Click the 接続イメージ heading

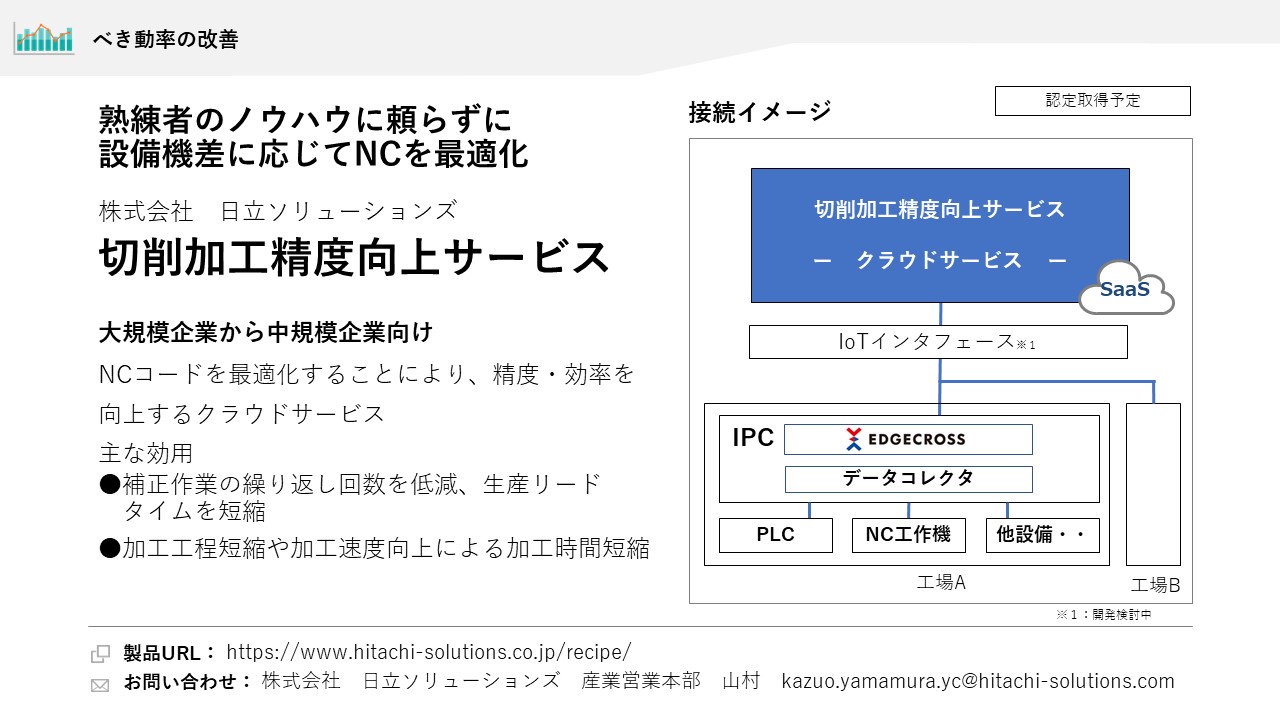tap(760, 112)
